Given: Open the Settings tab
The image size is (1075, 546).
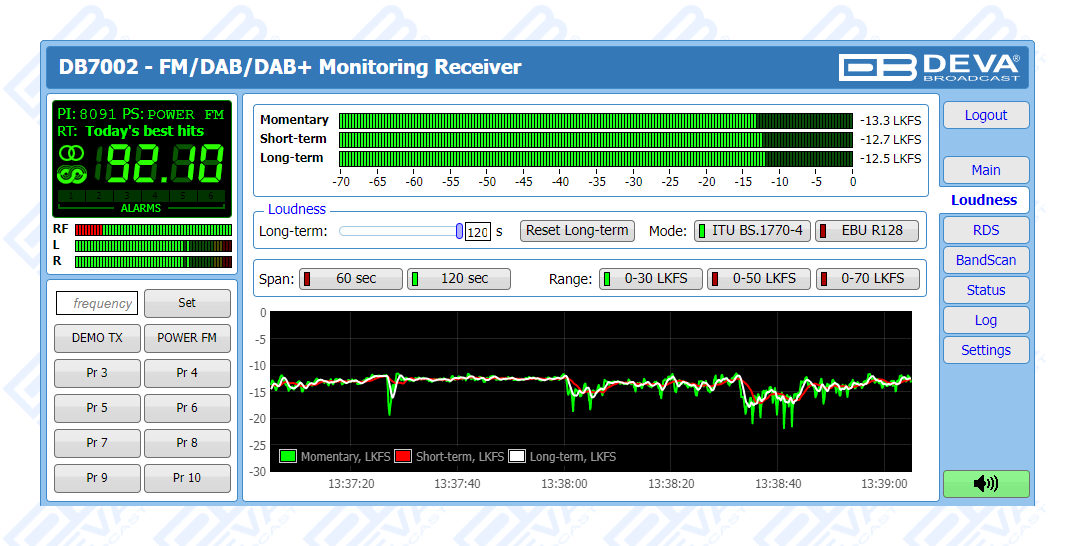Looking at the screenshot, I should click(x=985, y=350).
